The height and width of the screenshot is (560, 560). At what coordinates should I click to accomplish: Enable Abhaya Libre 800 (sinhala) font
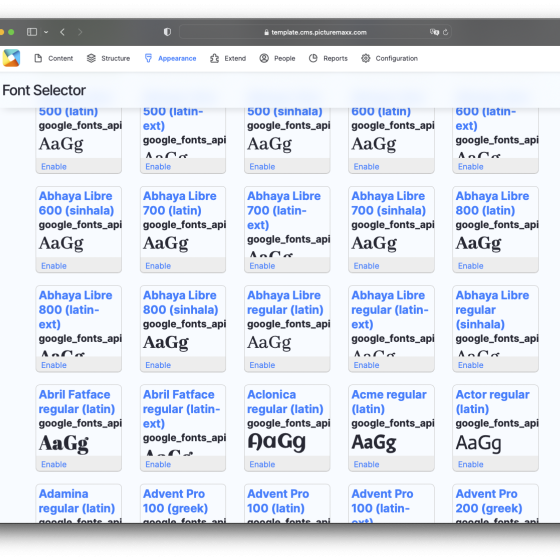158,365
